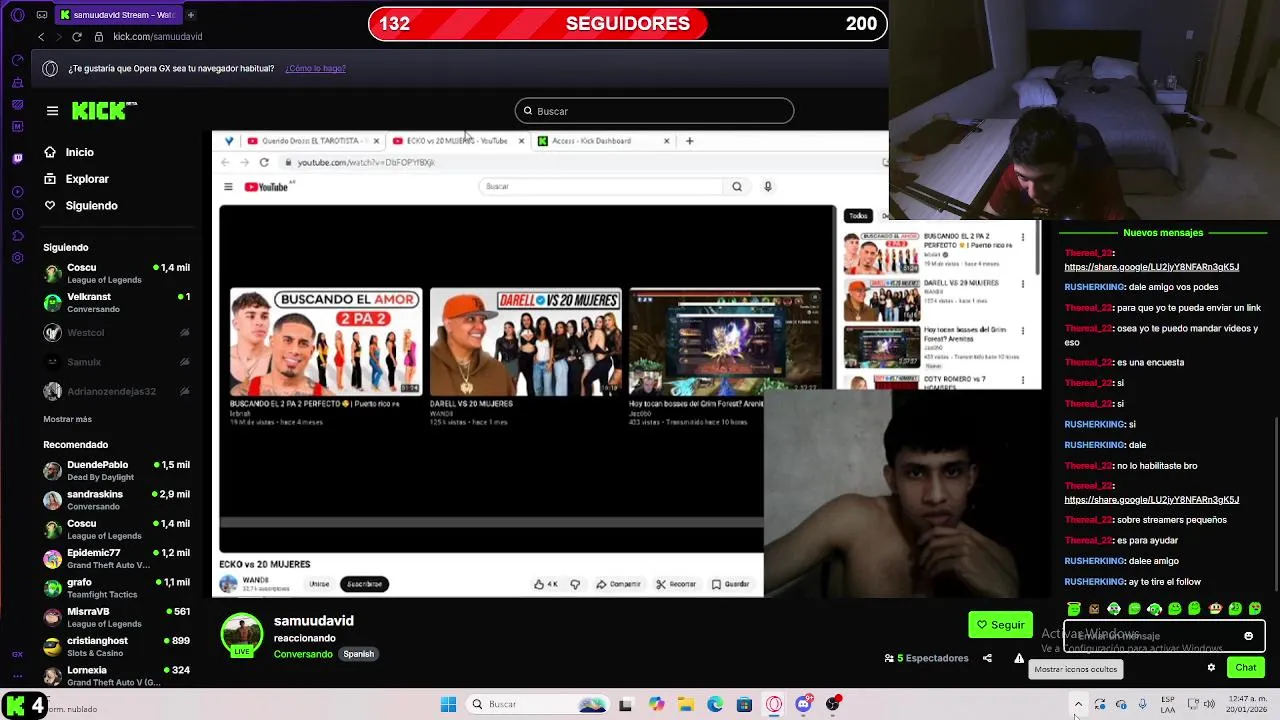Open sandraskins recommended channel

click(x=116, y=500)
